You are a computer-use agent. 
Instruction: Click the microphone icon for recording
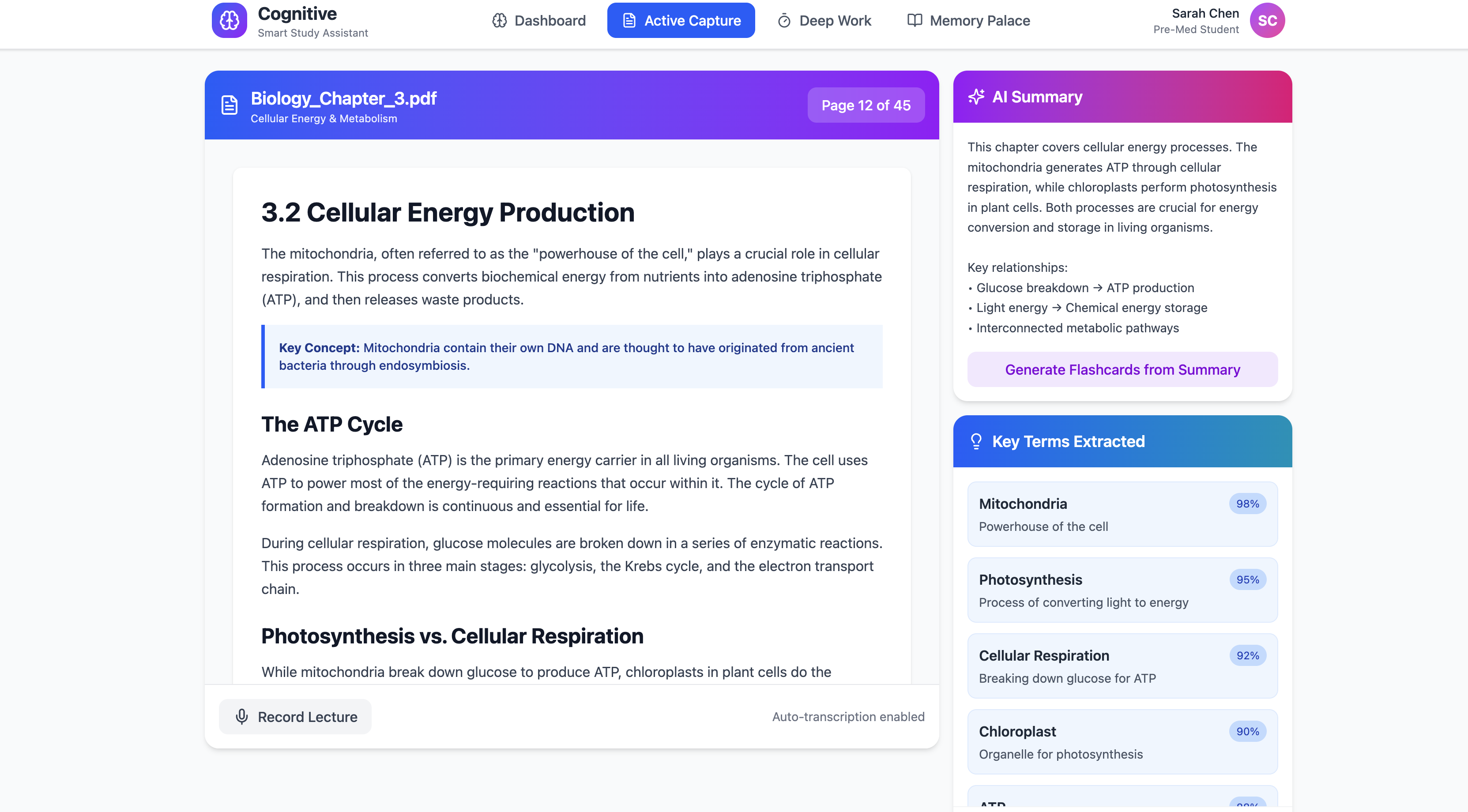click(241, 717)
